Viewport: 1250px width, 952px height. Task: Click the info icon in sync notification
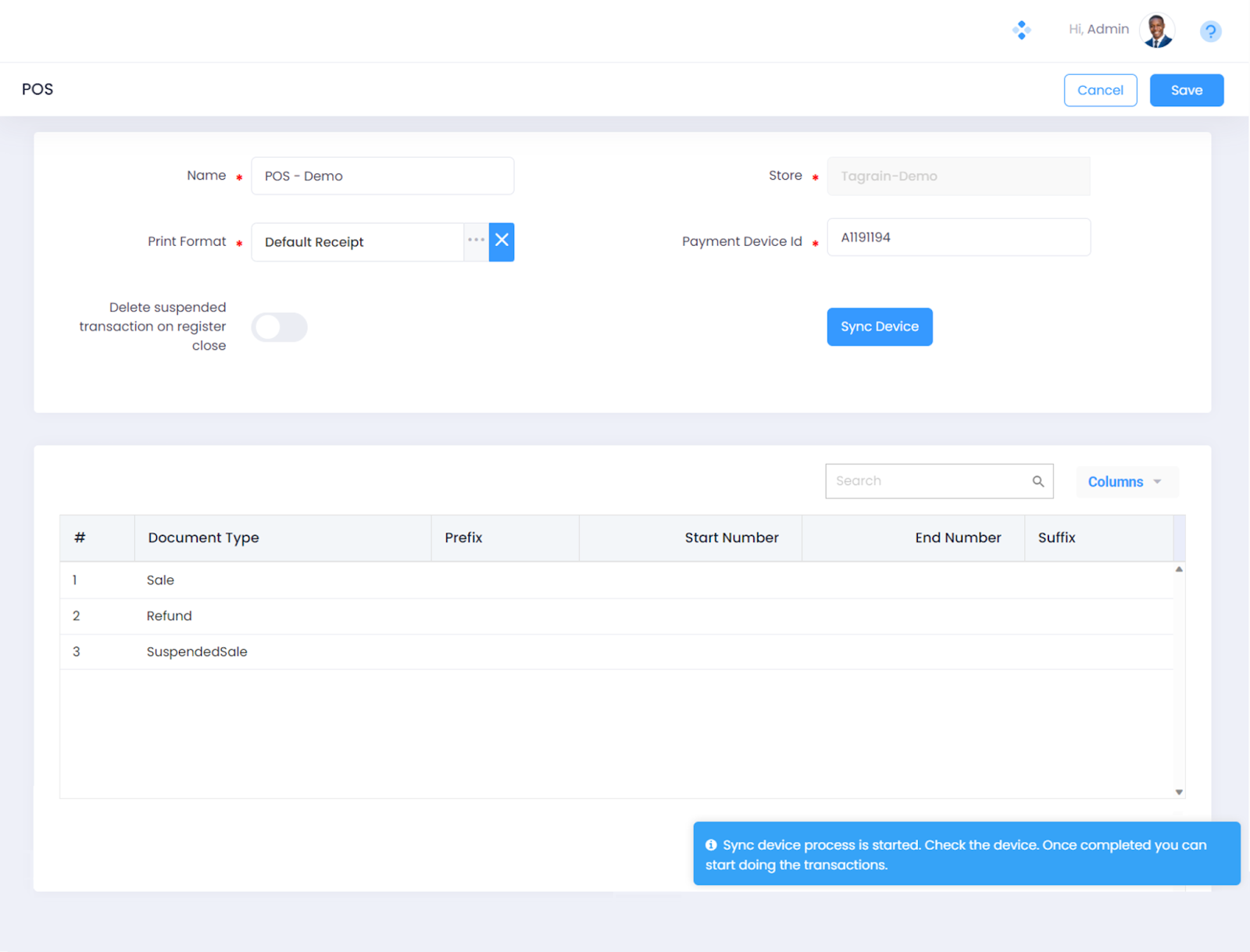tap(711, 845)
